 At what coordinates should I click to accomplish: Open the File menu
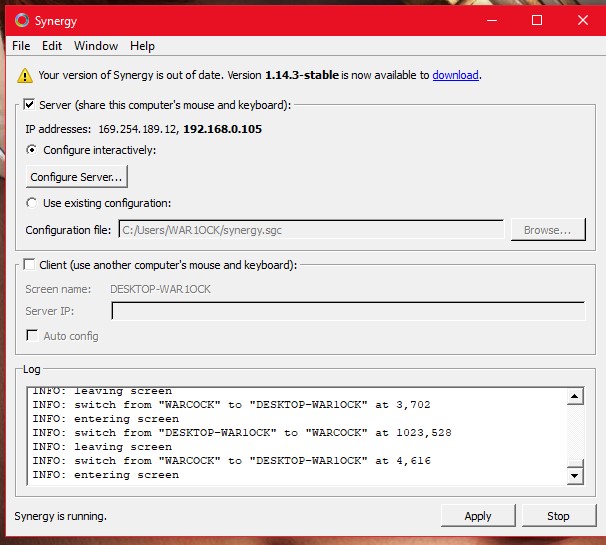coord(21,46)
